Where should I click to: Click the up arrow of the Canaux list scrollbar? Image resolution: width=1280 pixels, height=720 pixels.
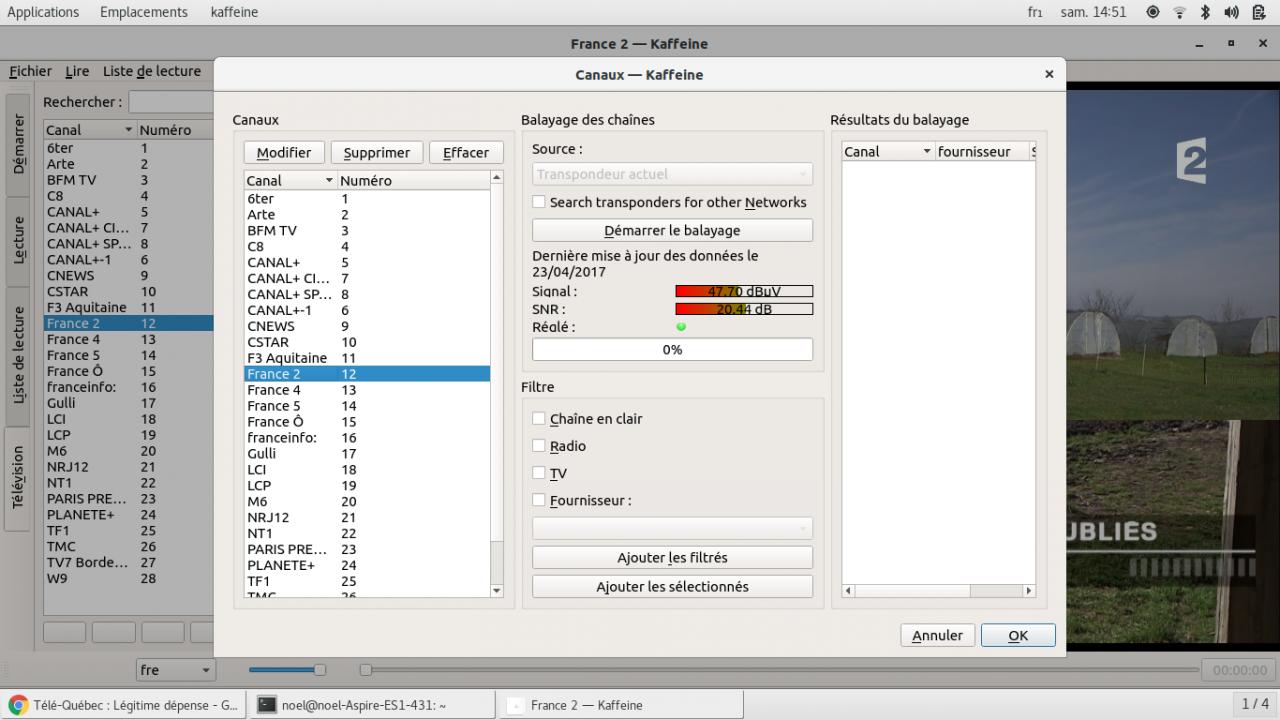[497, 178]
